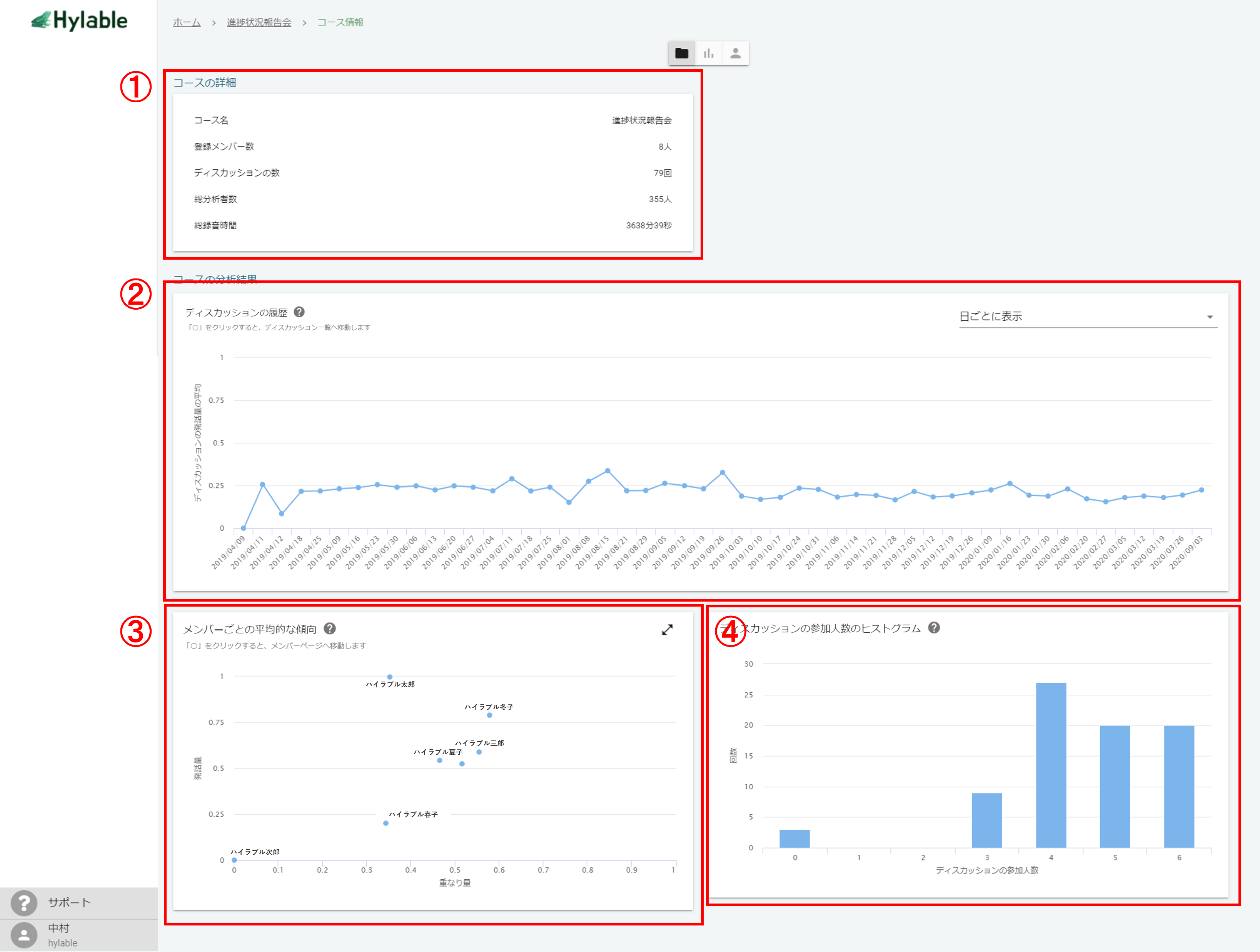
Task: Switch to the bar chart view
Action: pos(708,53)
